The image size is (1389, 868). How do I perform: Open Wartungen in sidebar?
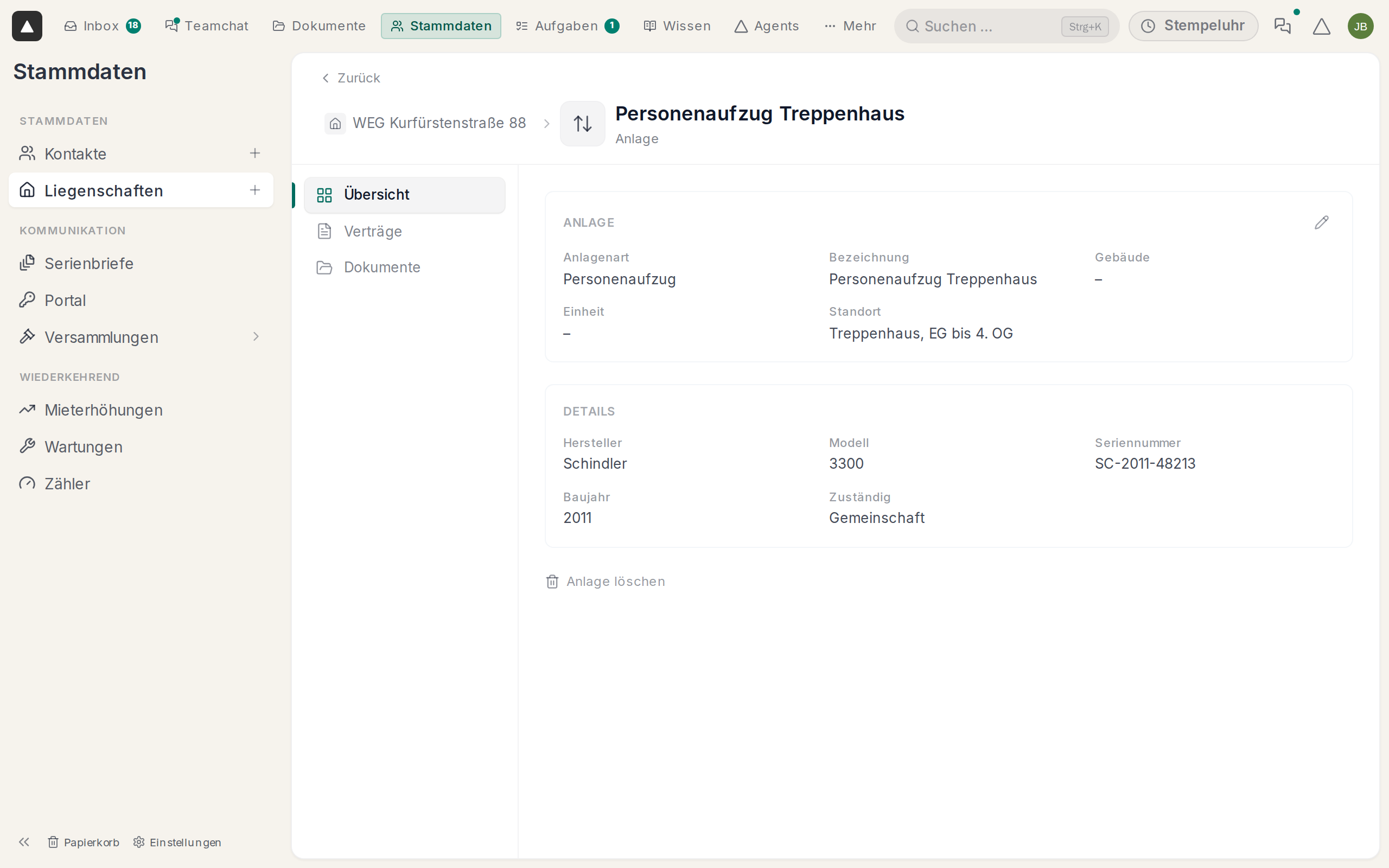pyautogui.click(x=141, y=446)
